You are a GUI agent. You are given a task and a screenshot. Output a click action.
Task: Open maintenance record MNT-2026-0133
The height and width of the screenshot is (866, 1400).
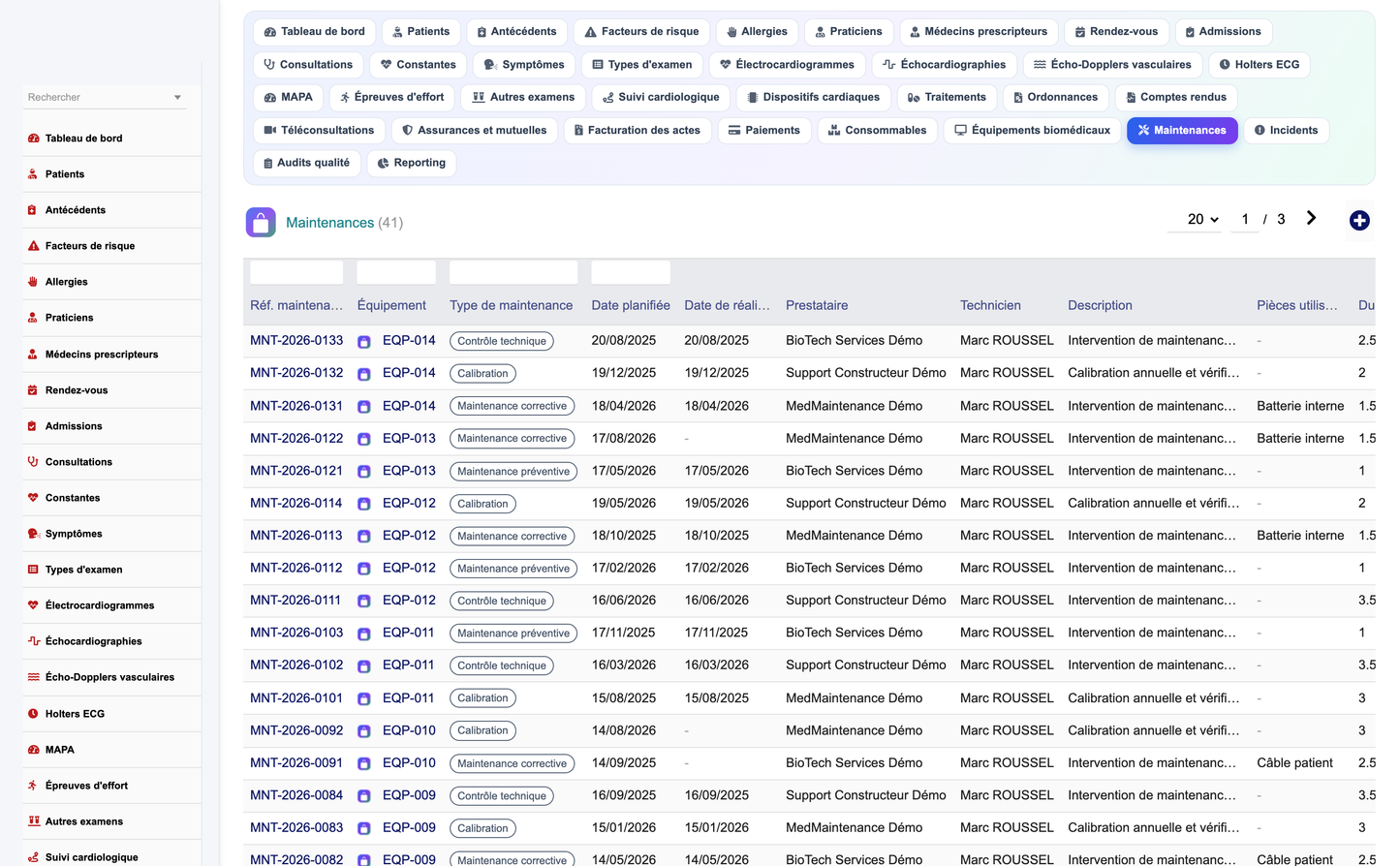pos(296,341)
